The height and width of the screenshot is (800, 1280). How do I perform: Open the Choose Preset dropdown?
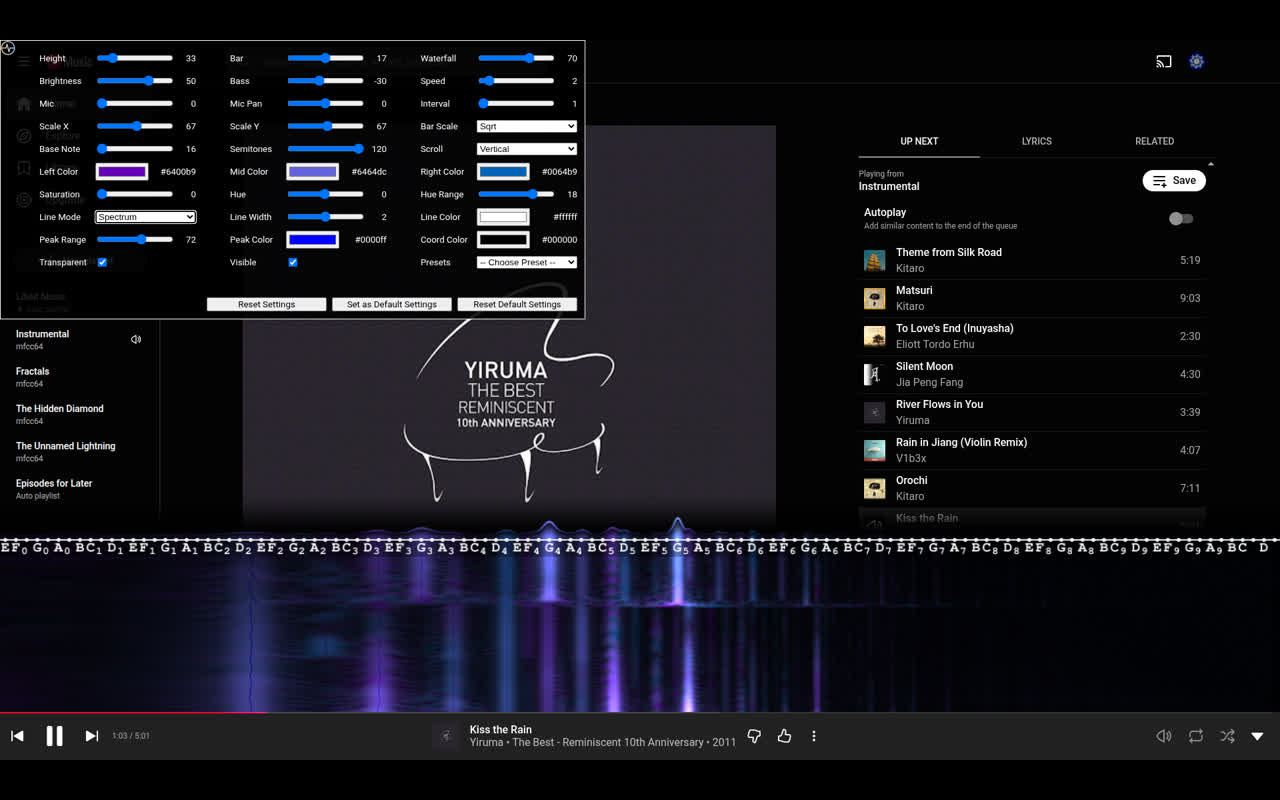(527, 262)
